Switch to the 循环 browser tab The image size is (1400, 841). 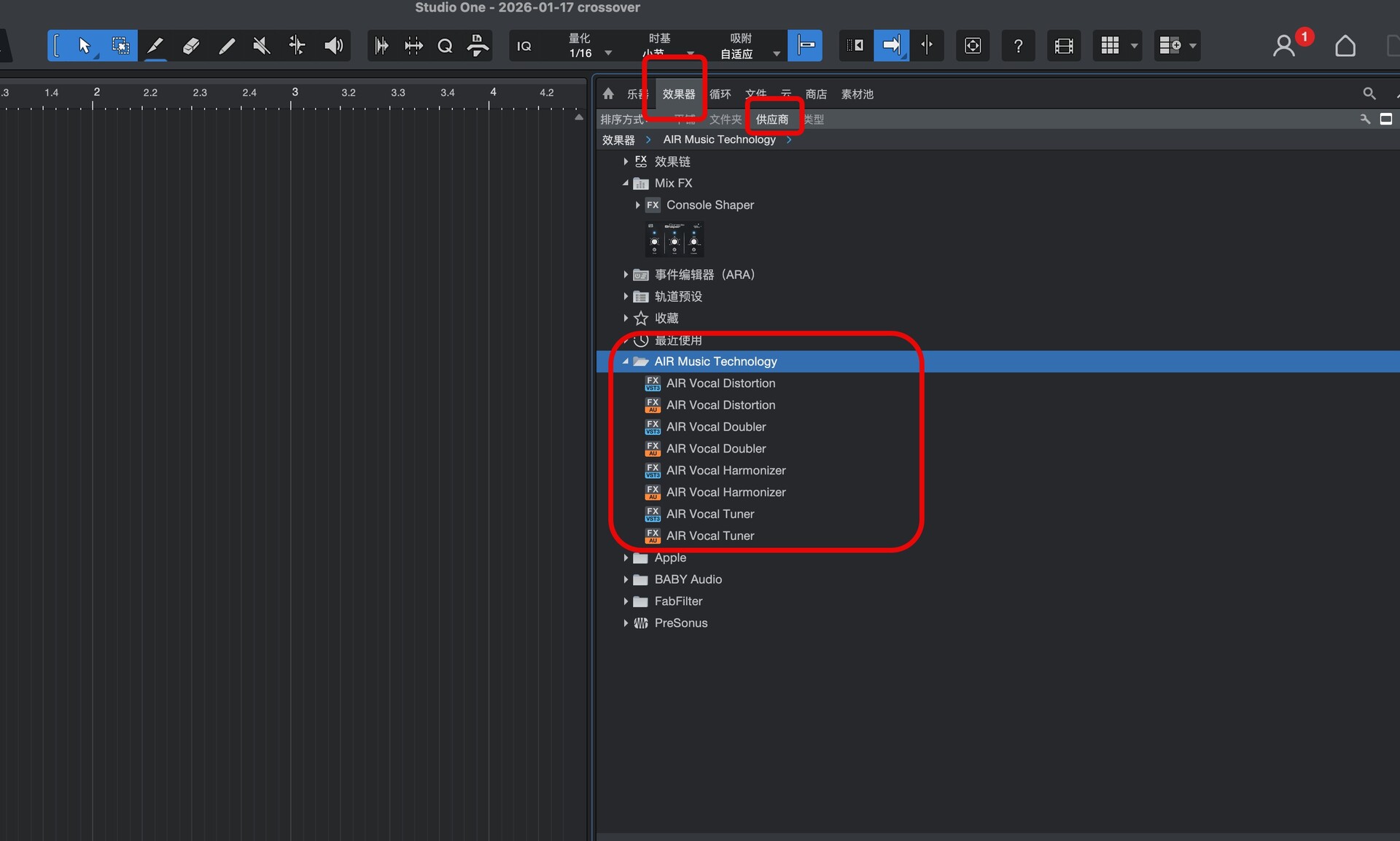click(720, 94)
